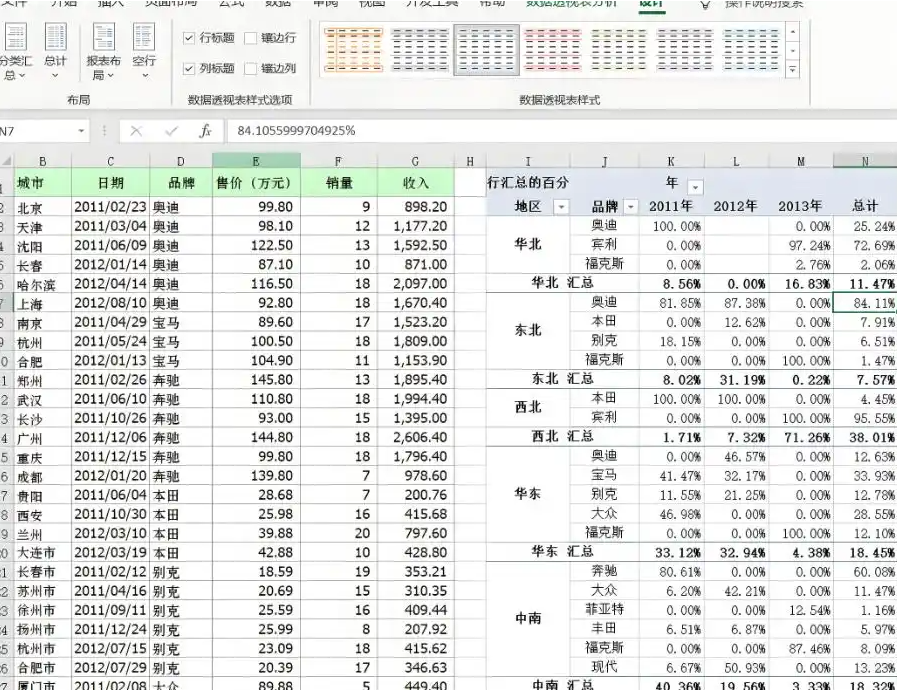Click the fx insert function icon
The width and height of the screenshot is (897, 695).
(x=205, y=131)
